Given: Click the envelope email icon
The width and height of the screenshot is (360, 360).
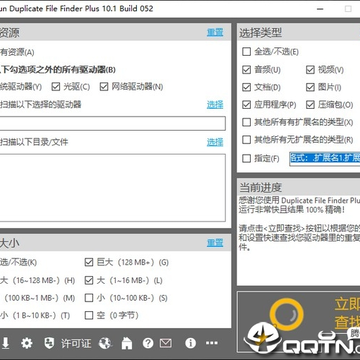Looking at the screenshot, I should tap(165, 343).
